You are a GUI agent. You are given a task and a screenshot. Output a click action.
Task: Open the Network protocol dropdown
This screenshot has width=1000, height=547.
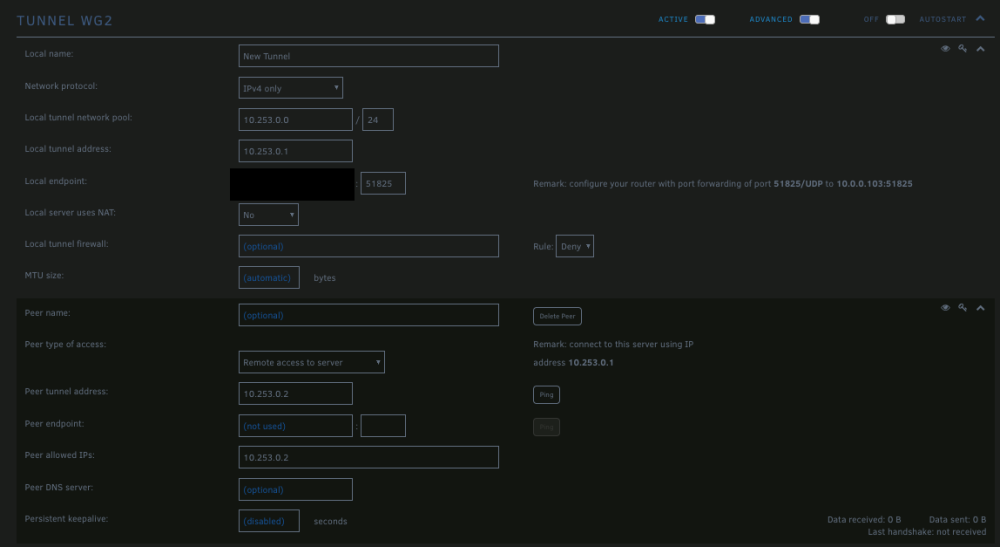coord(291,88)
